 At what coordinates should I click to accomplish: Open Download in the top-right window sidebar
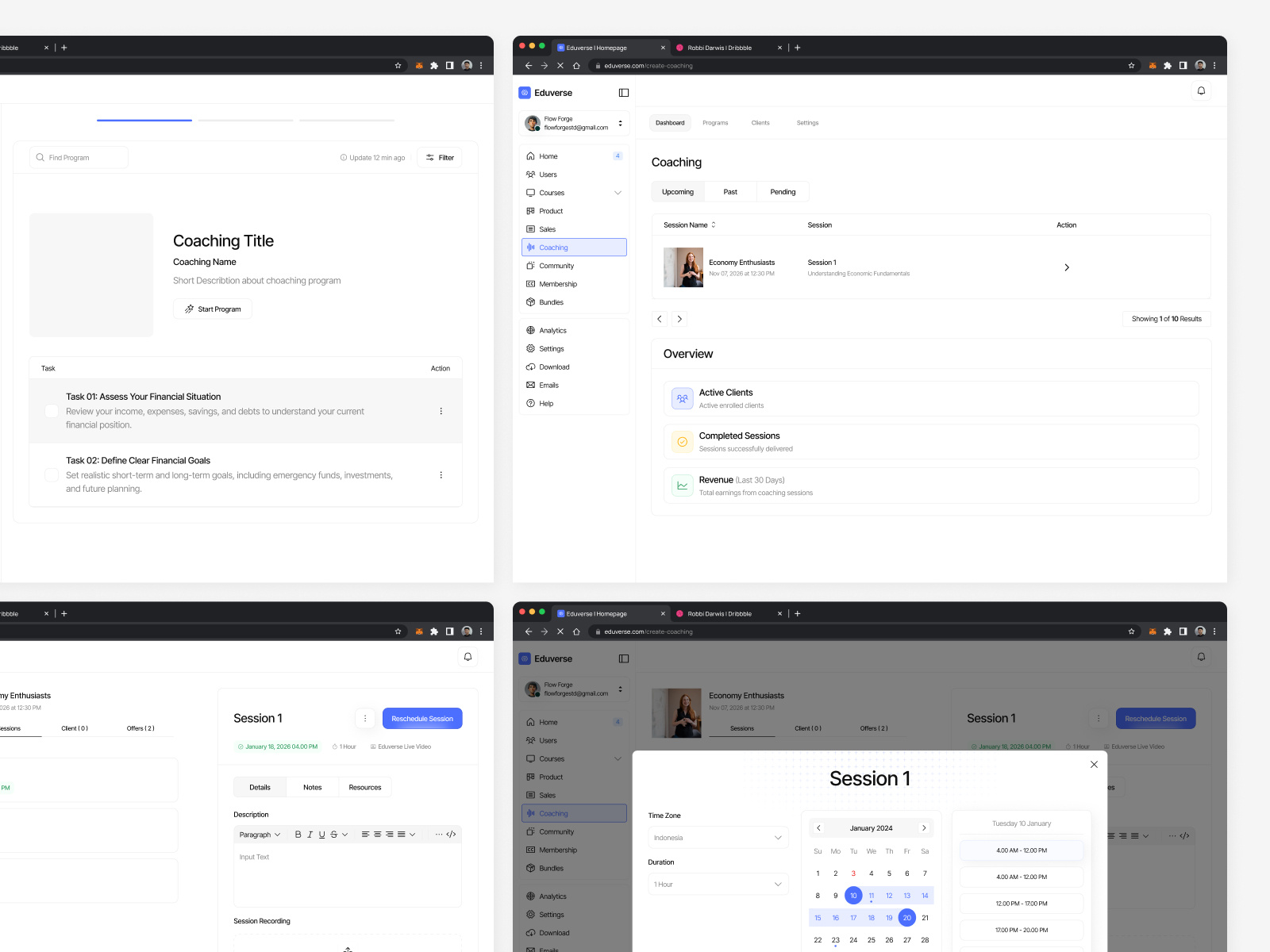tap(574, 367)
